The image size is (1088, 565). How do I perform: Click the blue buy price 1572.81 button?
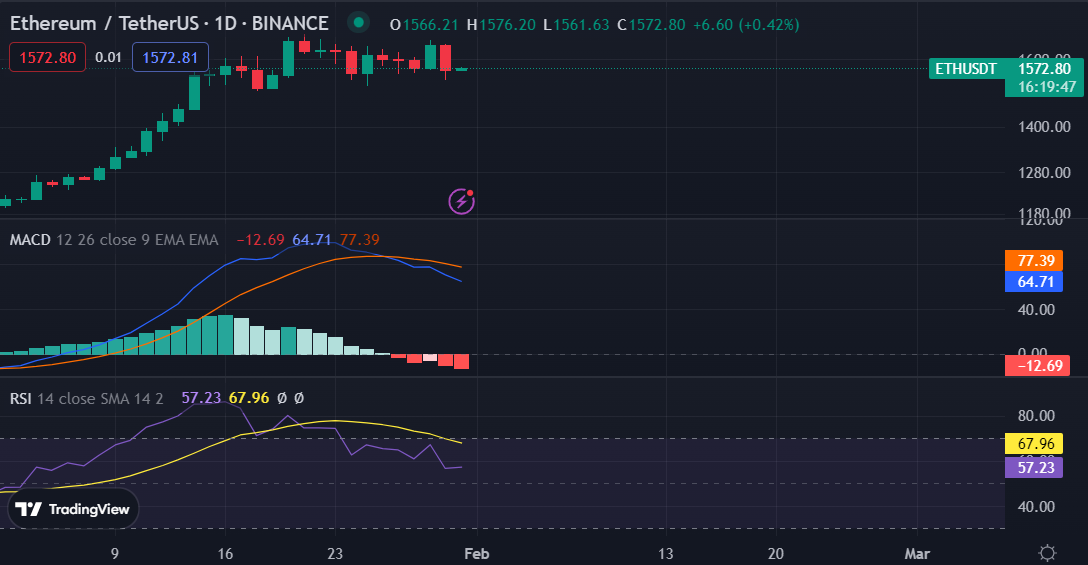tap(170, 57)
